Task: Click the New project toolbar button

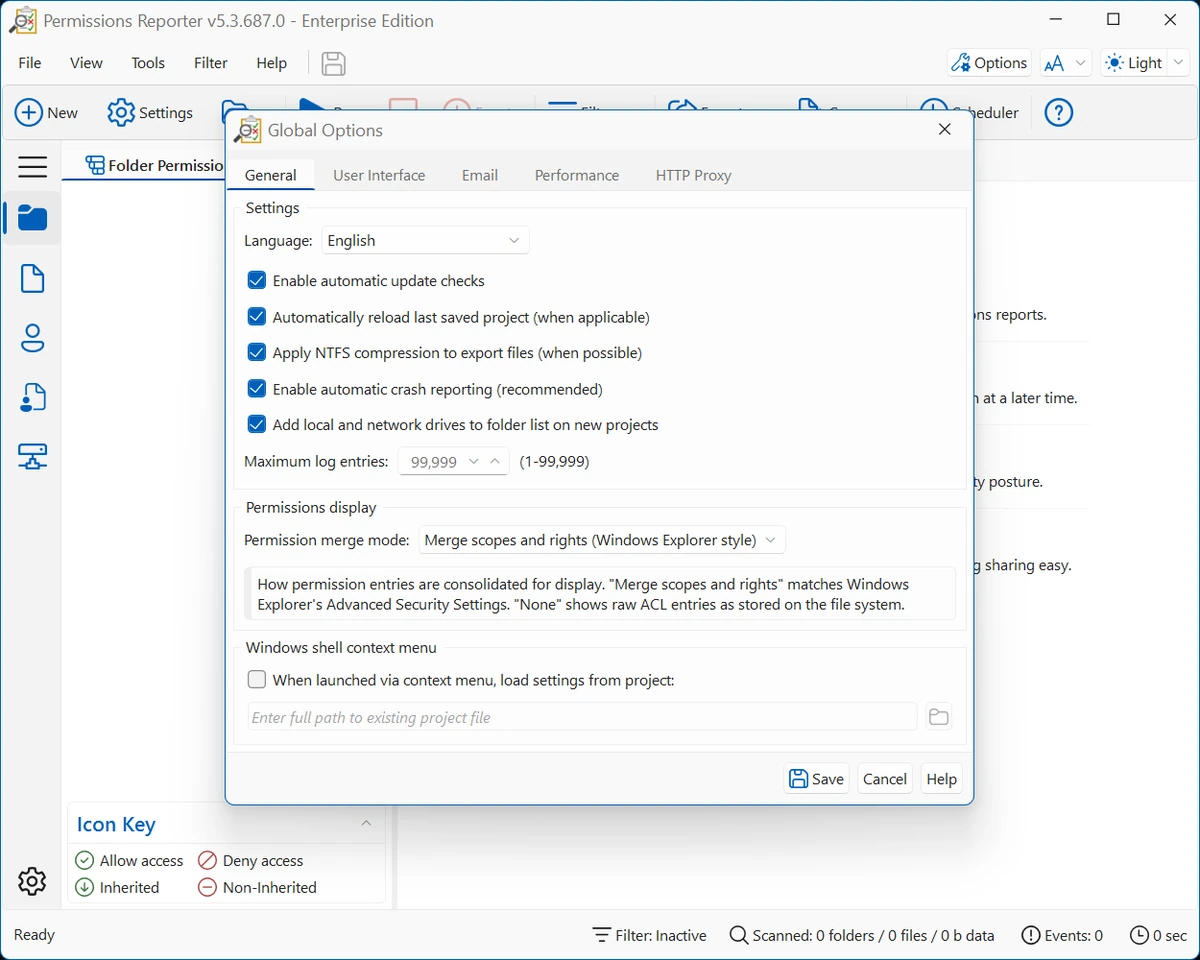Action: pos(47,113)
